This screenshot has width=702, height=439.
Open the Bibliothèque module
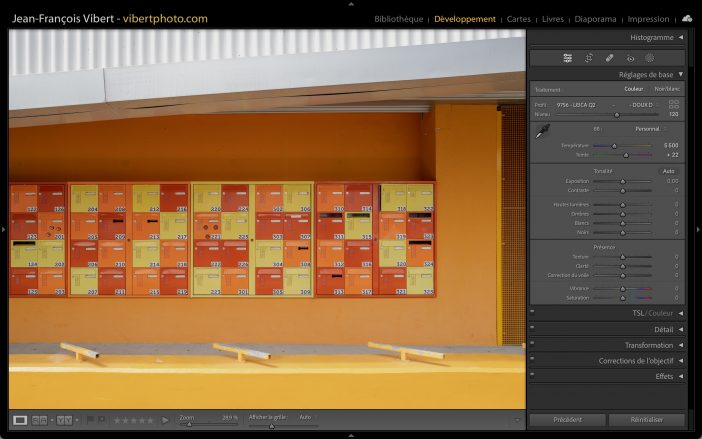click(398, 19)
